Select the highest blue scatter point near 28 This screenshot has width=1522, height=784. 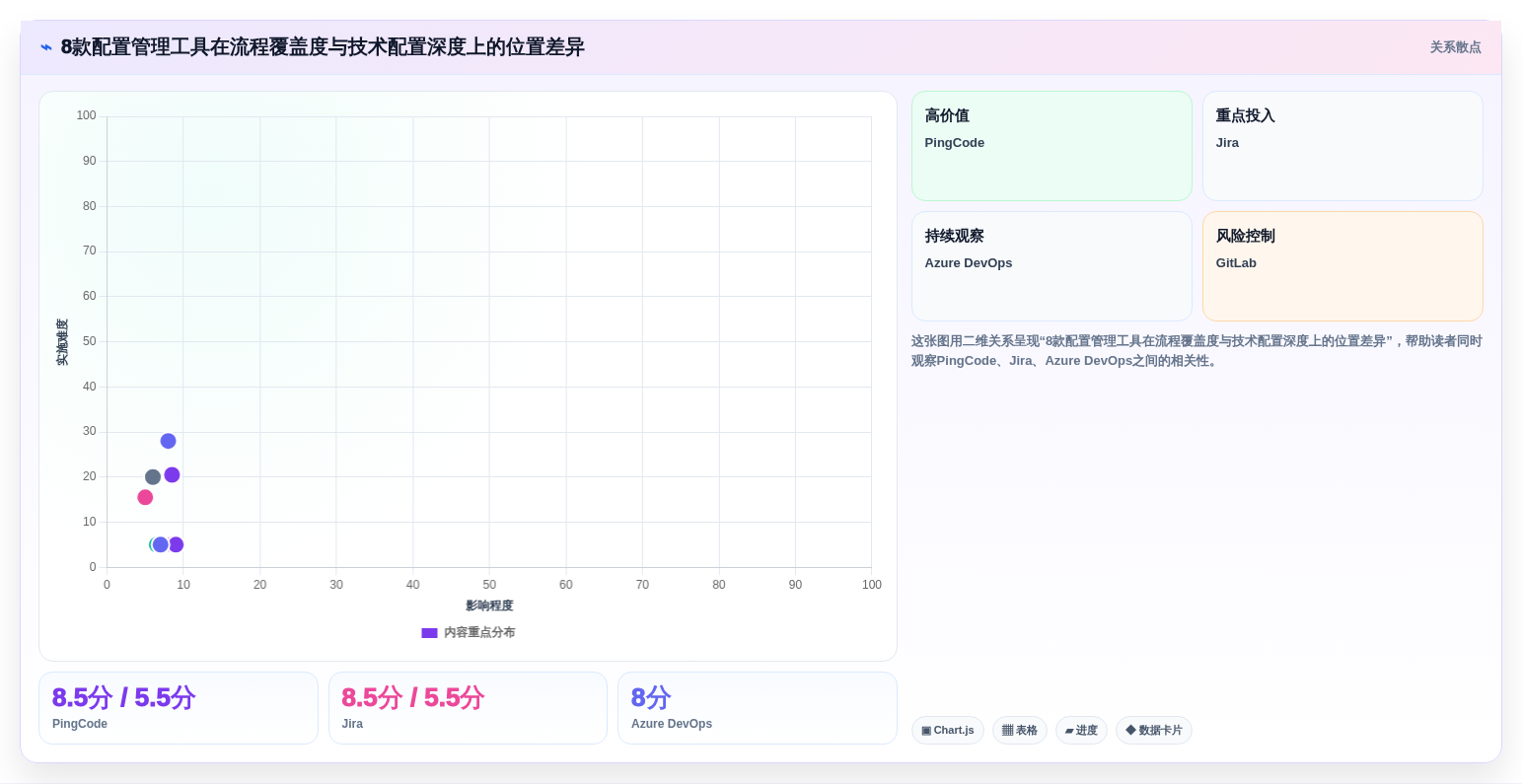coord(169,441)
